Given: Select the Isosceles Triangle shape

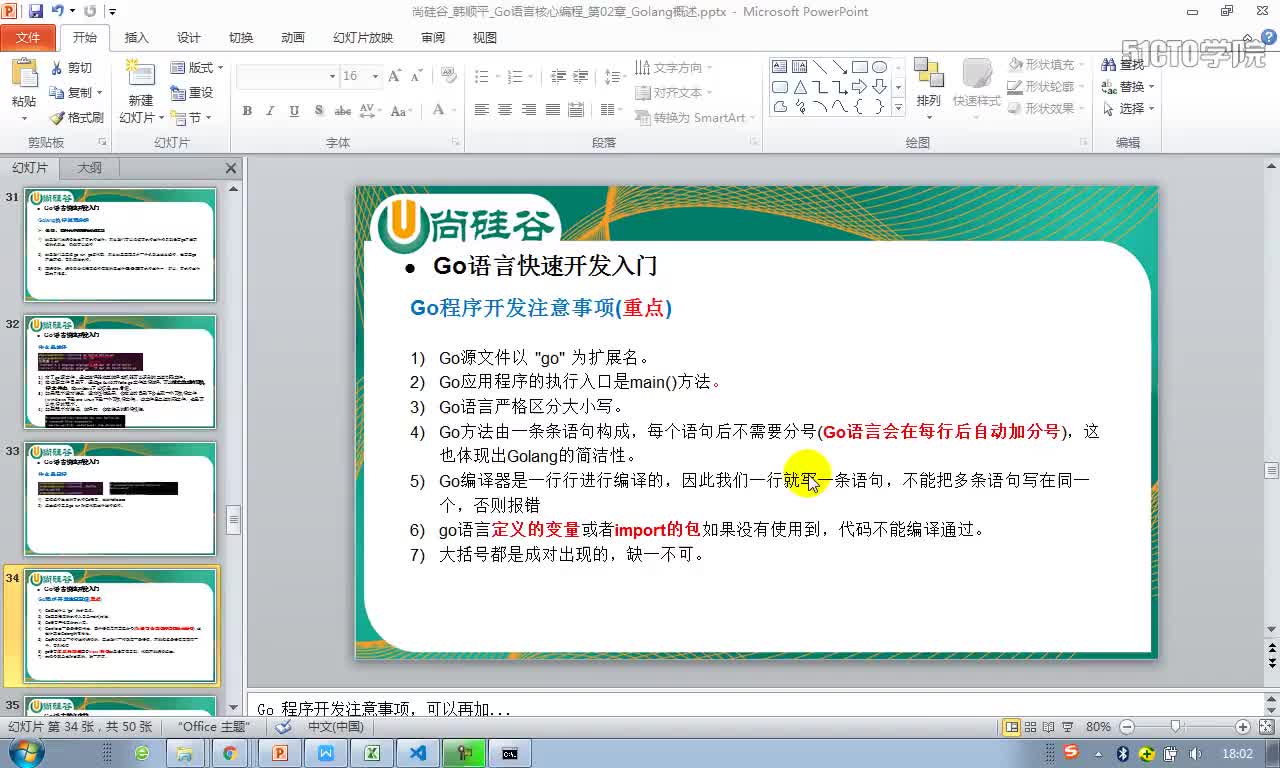Looking at the screenshot, I should click(800, 87).
